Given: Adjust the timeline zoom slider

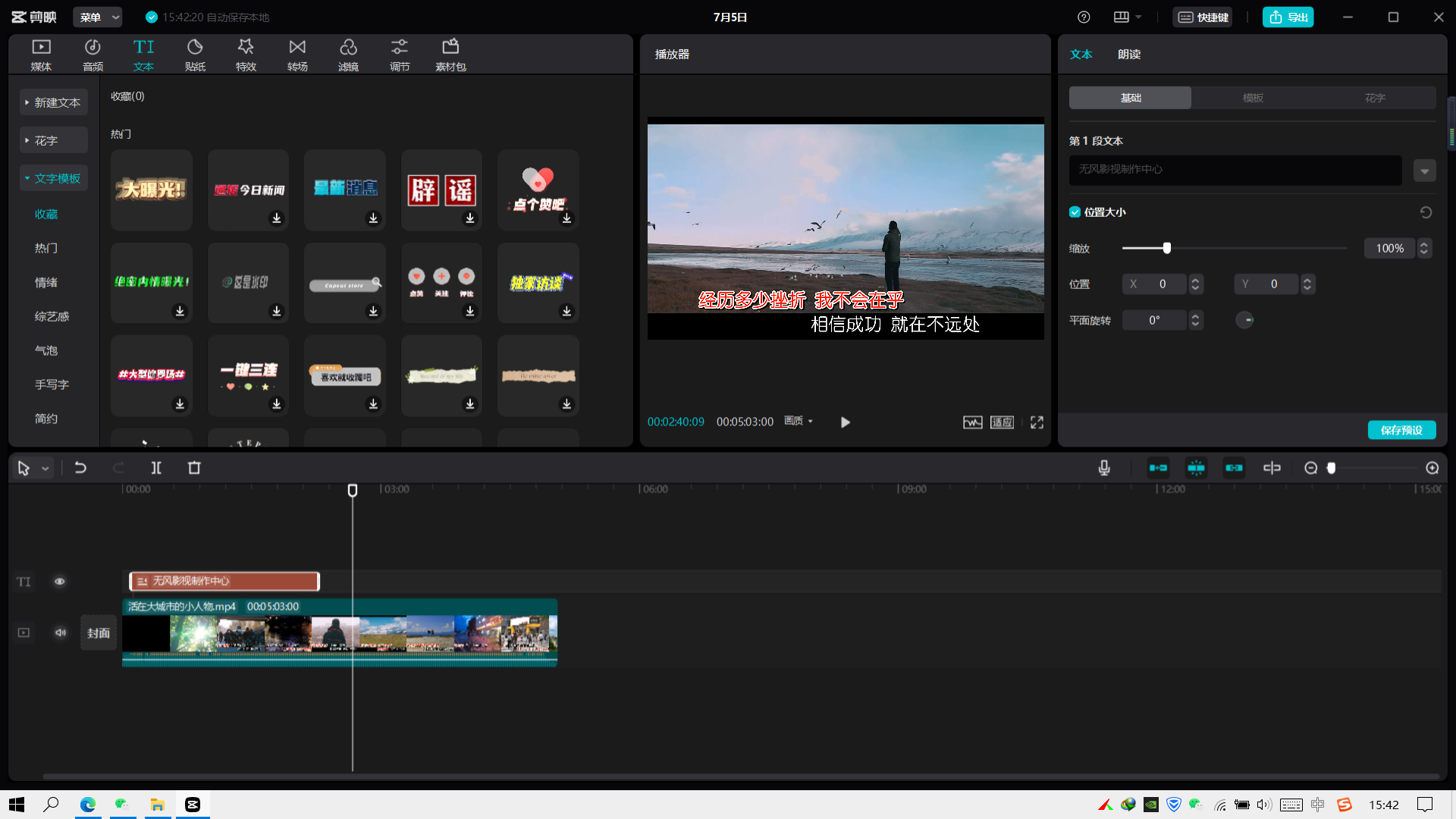Looking at the screenshot, I should (1331, 468).
